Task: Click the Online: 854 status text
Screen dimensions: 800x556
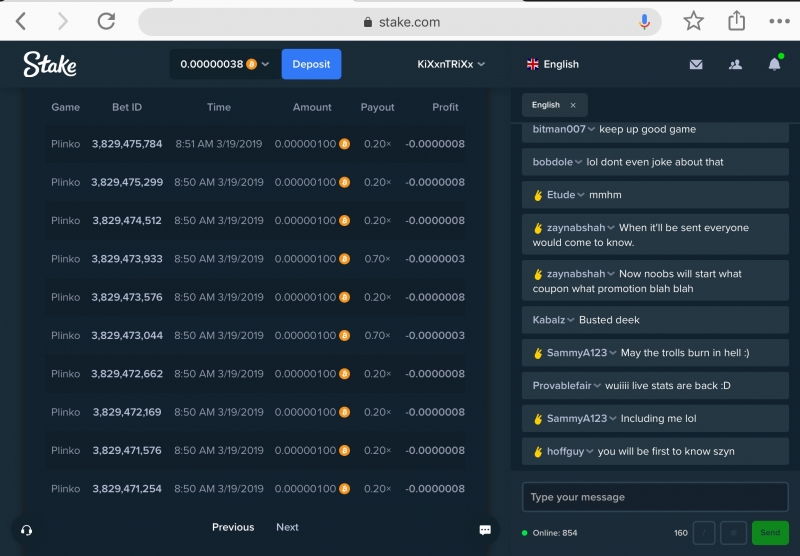Action: (x=555, y=533)
